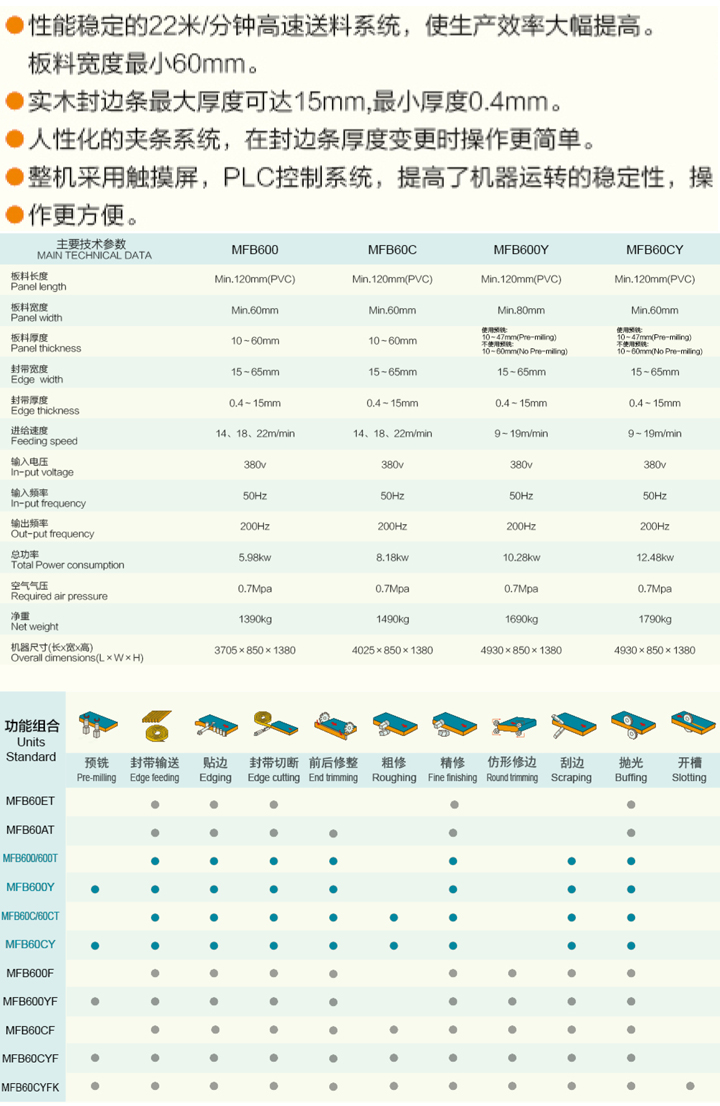Click the '功能组合 Units Standard' header cell
This screenshot has width=720, height=1106.
32,741
